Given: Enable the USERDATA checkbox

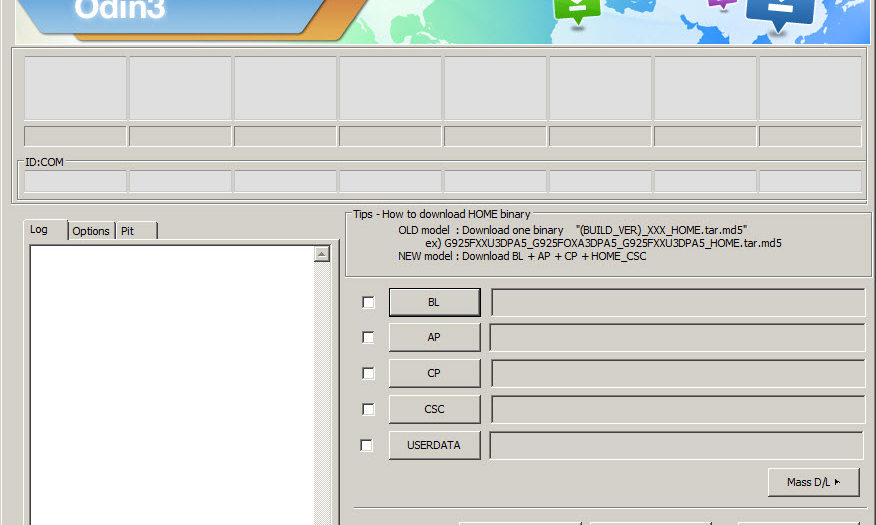Looking at the screenshot, I should 366,445.
